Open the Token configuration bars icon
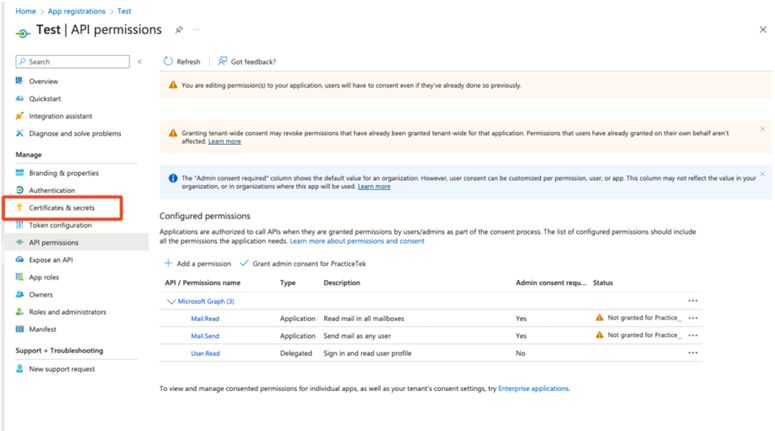Image resolution: width=775 pixels, height=431 pixels. [19, 225]
